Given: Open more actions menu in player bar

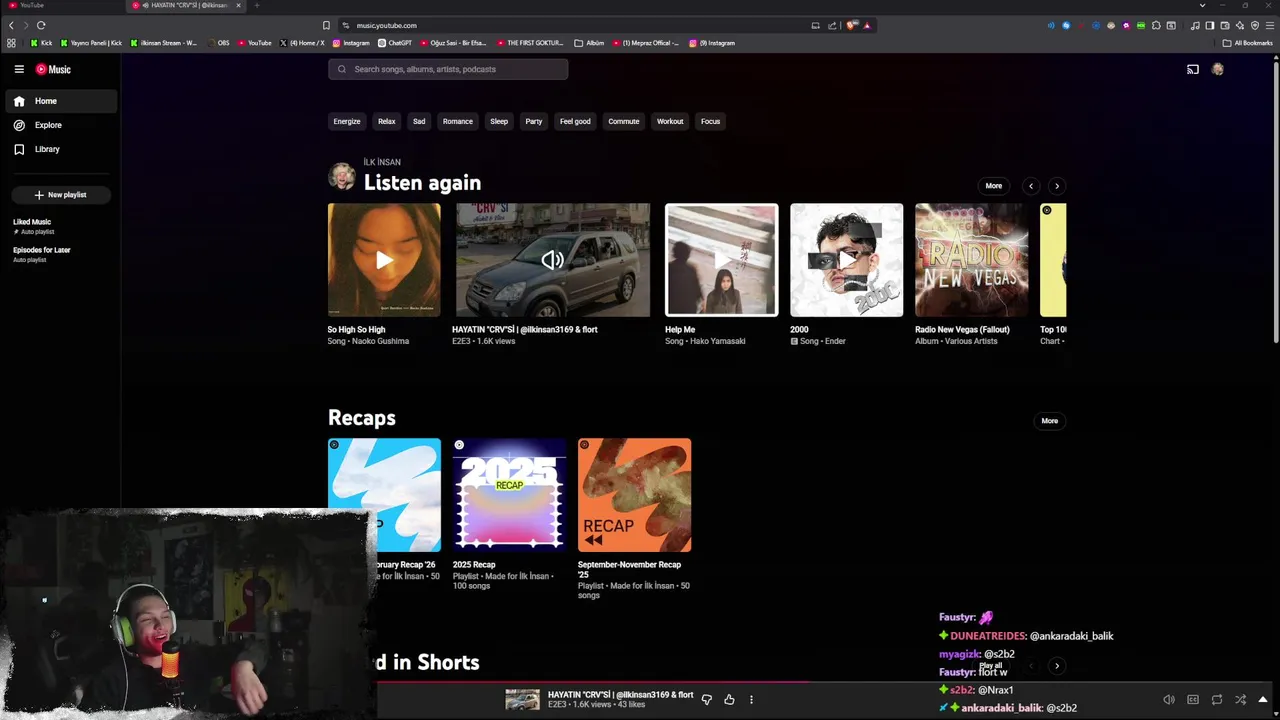Looking at the screenshot, I should point(751,700).
